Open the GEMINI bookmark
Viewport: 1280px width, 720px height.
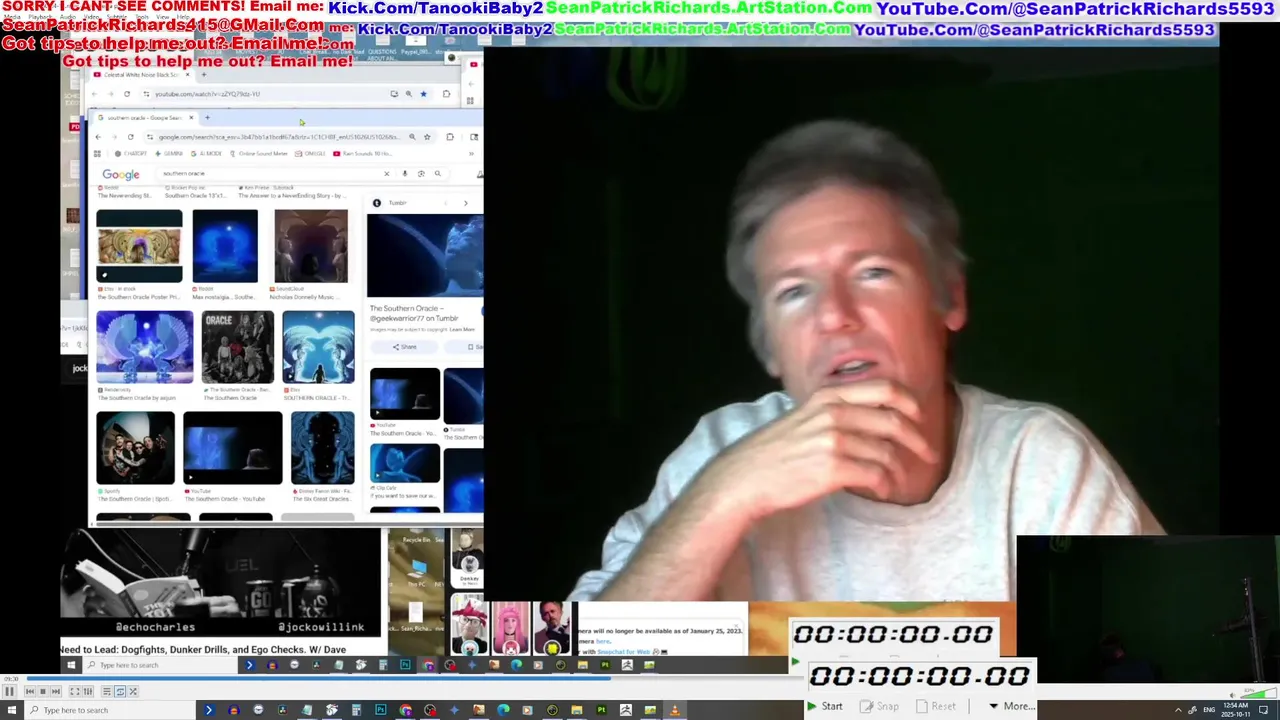(x=169, y=154)
